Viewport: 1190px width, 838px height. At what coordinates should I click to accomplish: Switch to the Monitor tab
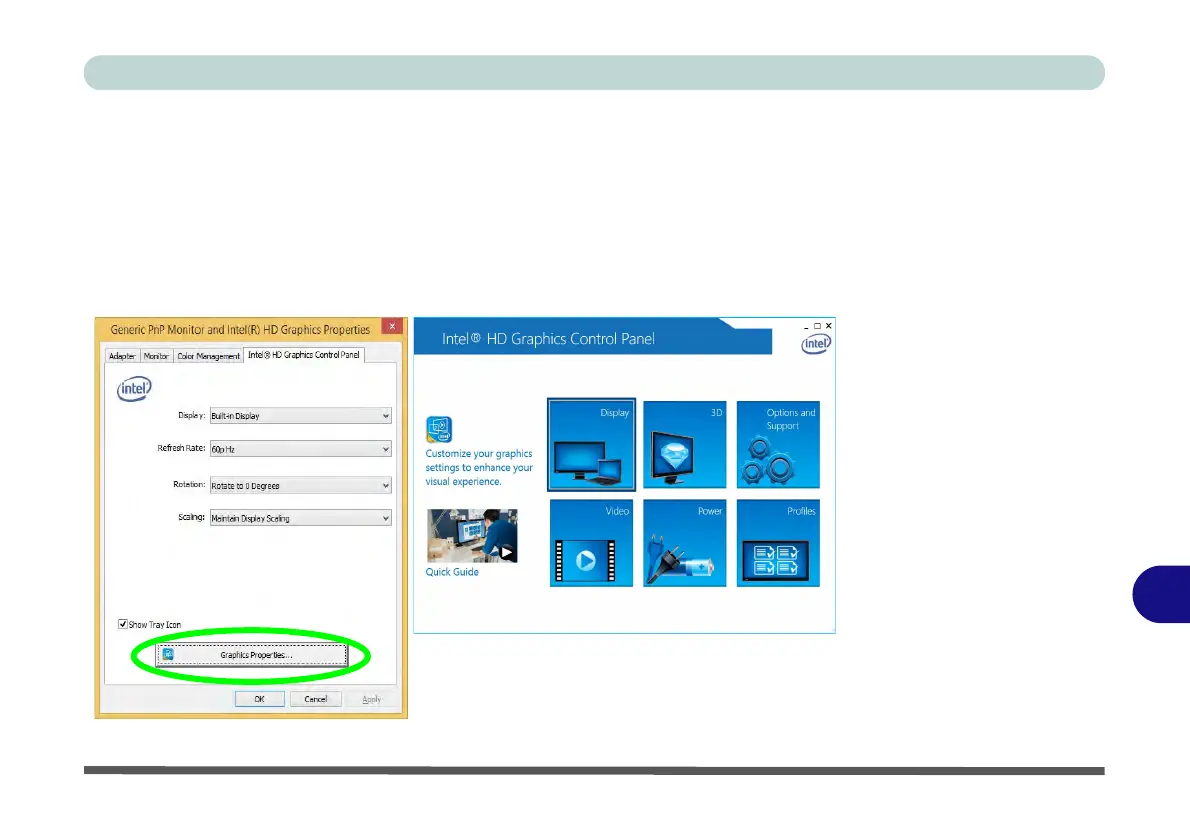pyautogui.click(x=156, y=356)
